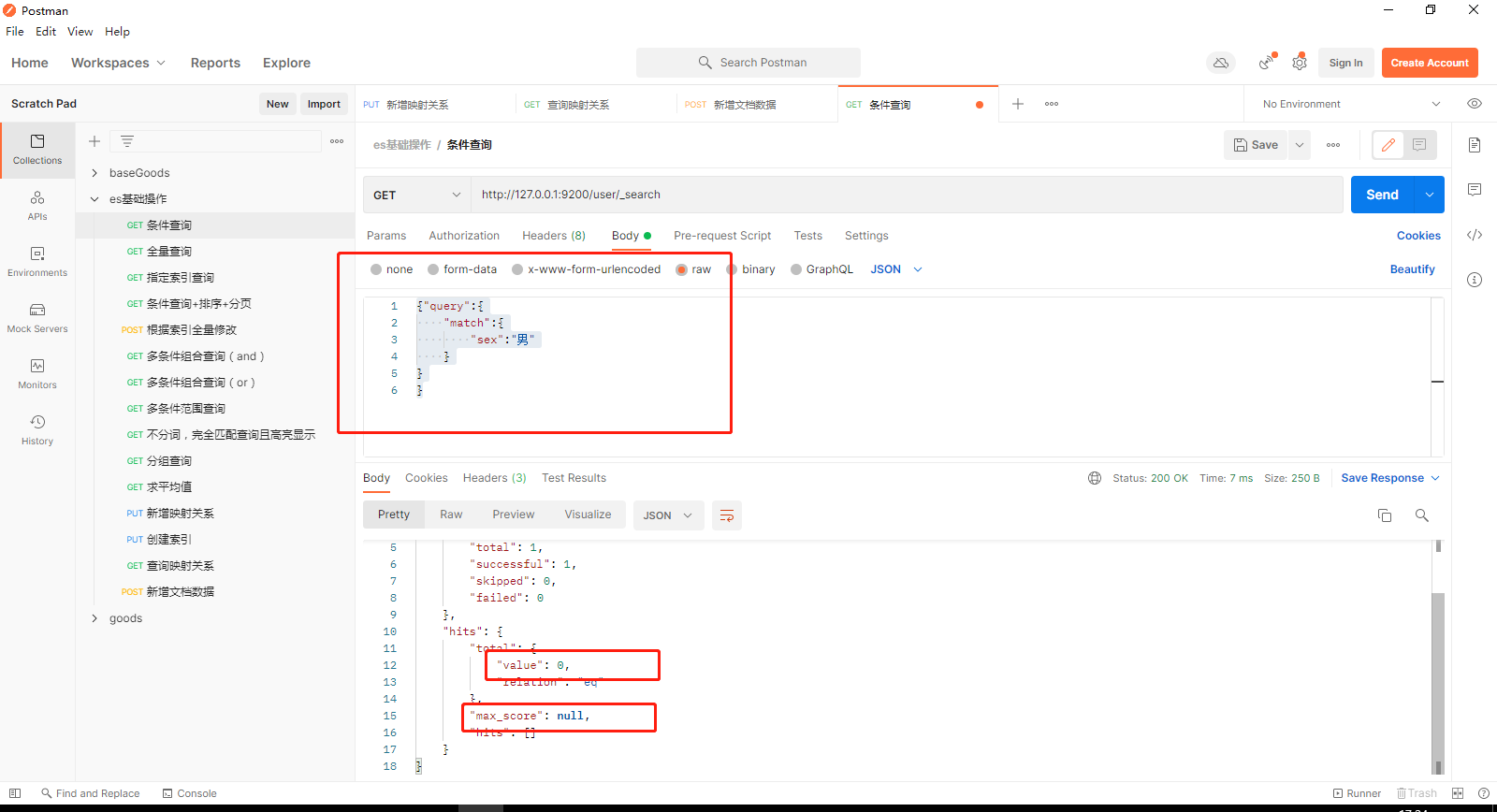Viewport: 1497px width, 812px height.
Task: Open the comments icon in right sidebar
Action: click(x=1475, y=190)
